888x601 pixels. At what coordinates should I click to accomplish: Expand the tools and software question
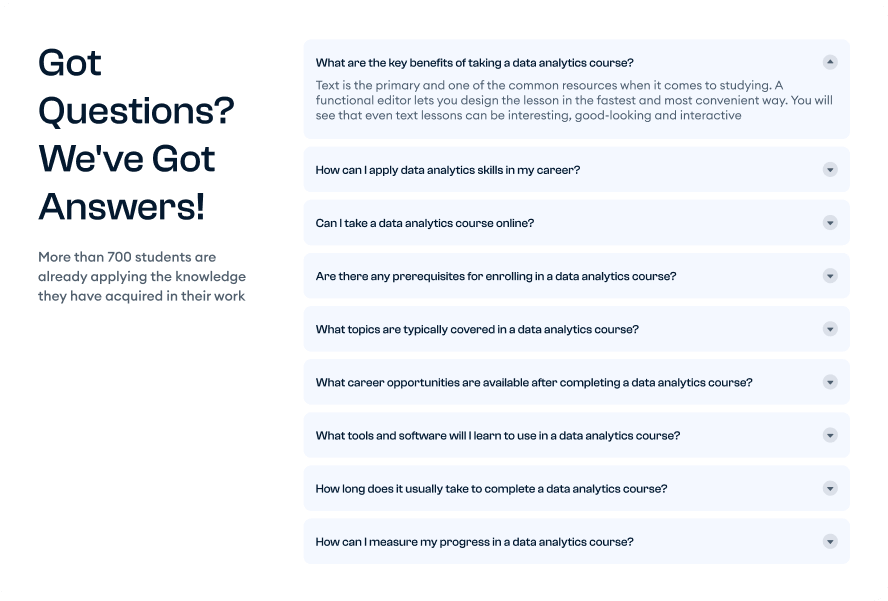830,435
